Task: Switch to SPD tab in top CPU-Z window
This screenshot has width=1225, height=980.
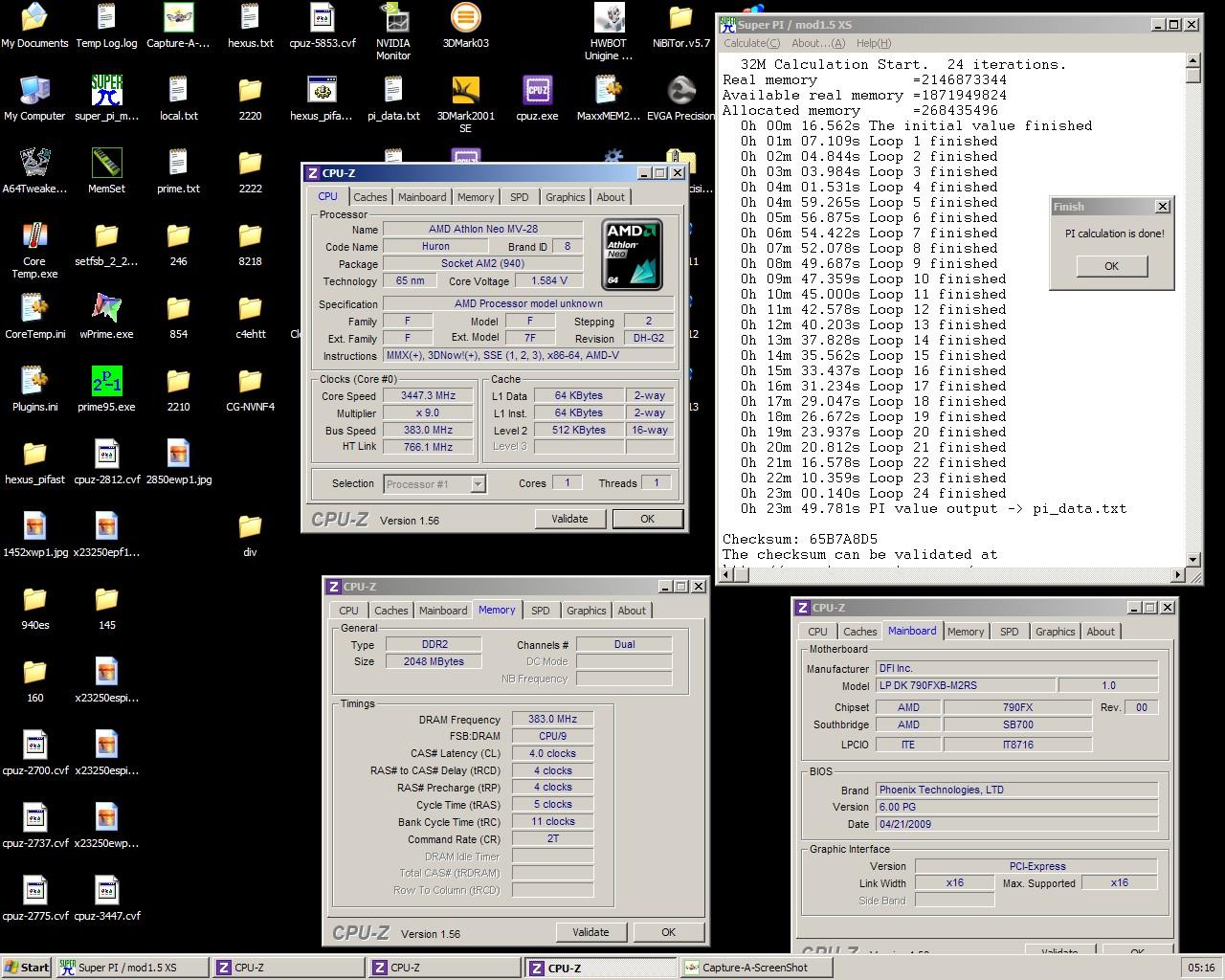Action: pos(519,197)
